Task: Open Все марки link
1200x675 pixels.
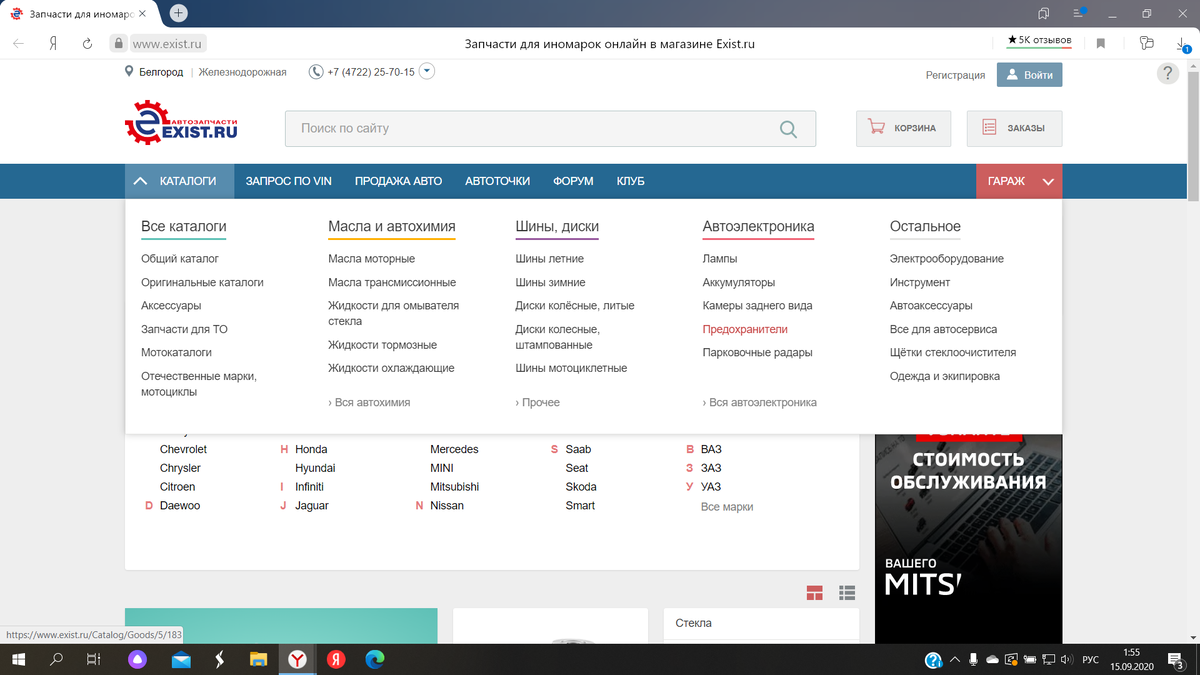Action: click(x=727, y=507)
